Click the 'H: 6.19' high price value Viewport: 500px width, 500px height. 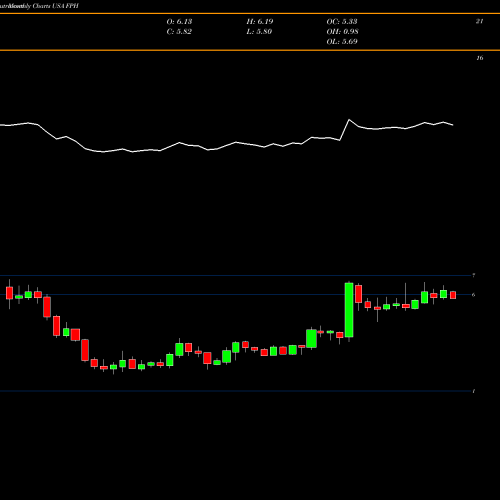click(x=260, y=21)
